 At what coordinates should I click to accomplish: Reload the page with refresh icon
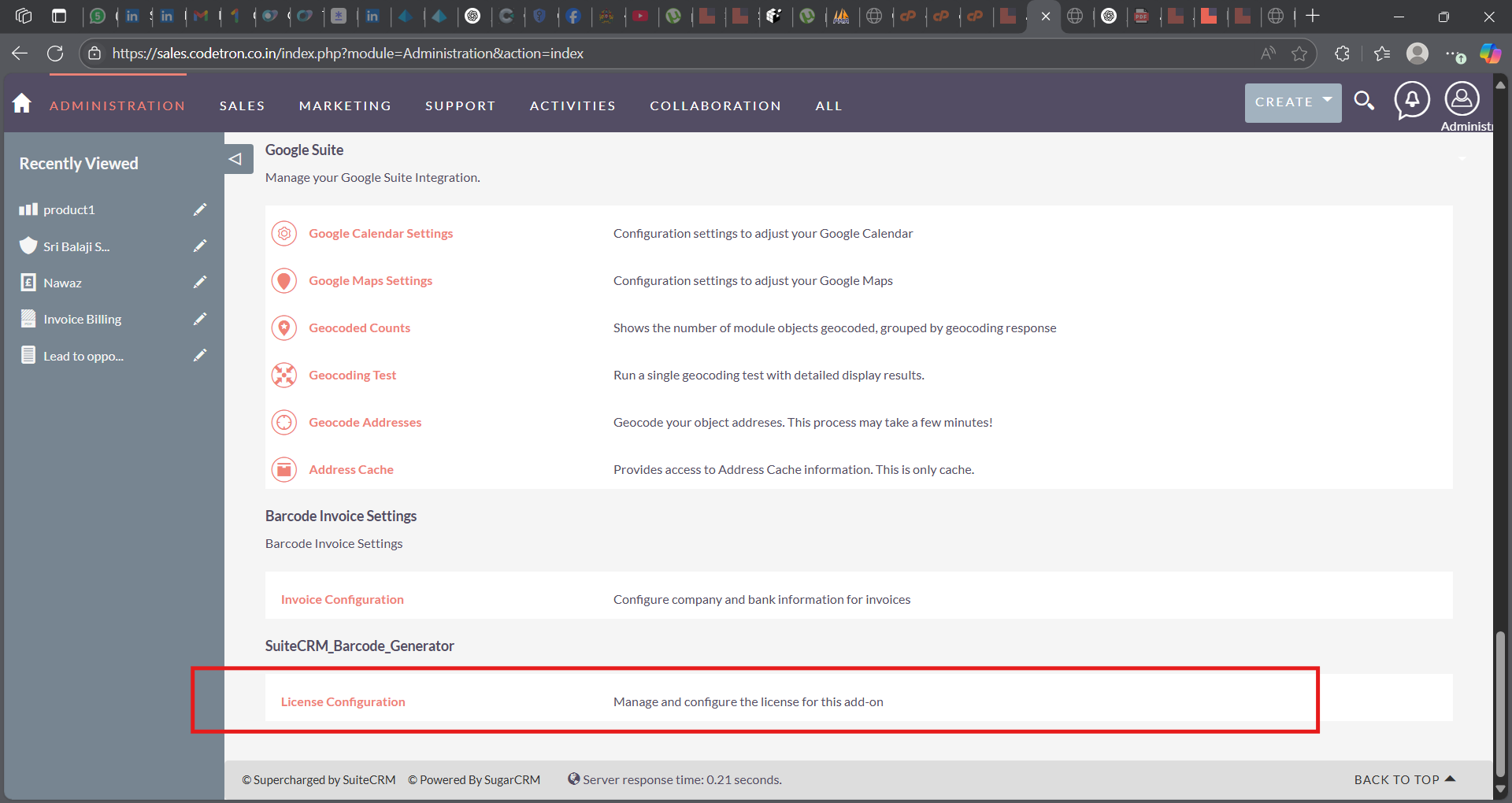(x=55, y=54)
